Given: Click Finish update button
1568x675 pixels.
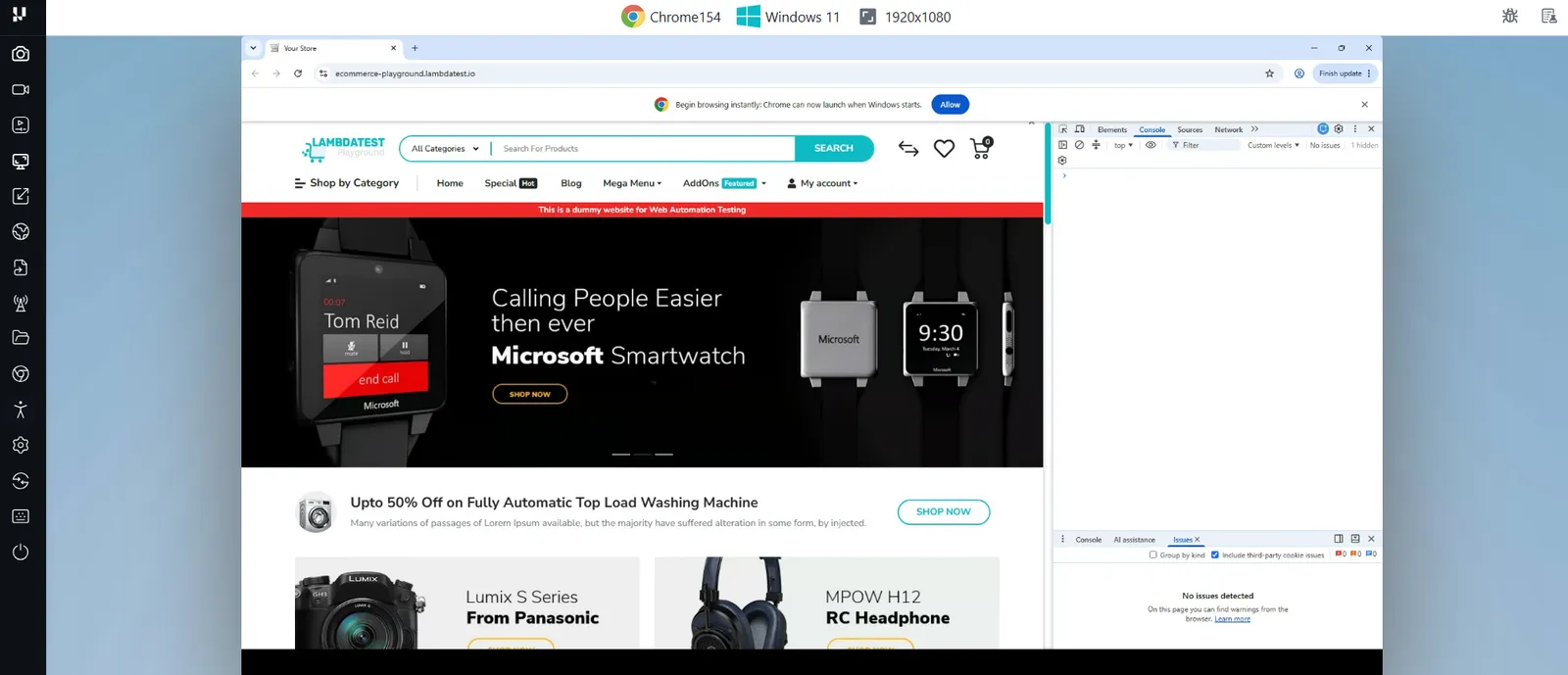Looking at the screenshot, I should point(1346,73).
